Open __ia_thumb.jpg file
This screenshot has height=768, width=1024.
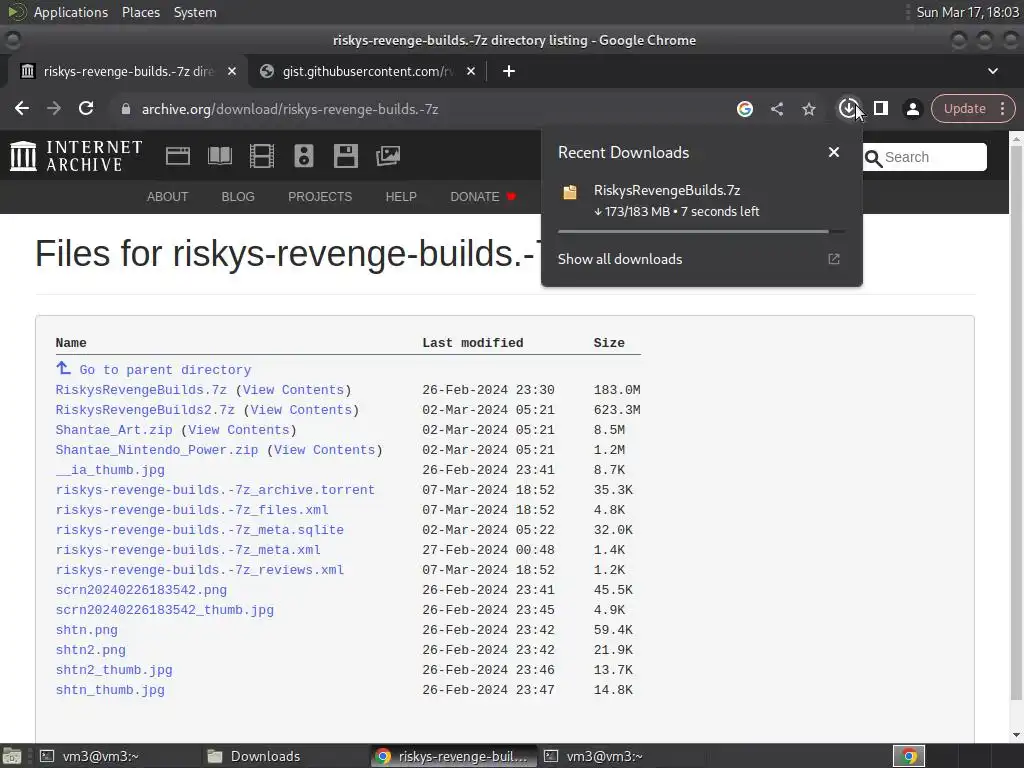click(110, 470)
